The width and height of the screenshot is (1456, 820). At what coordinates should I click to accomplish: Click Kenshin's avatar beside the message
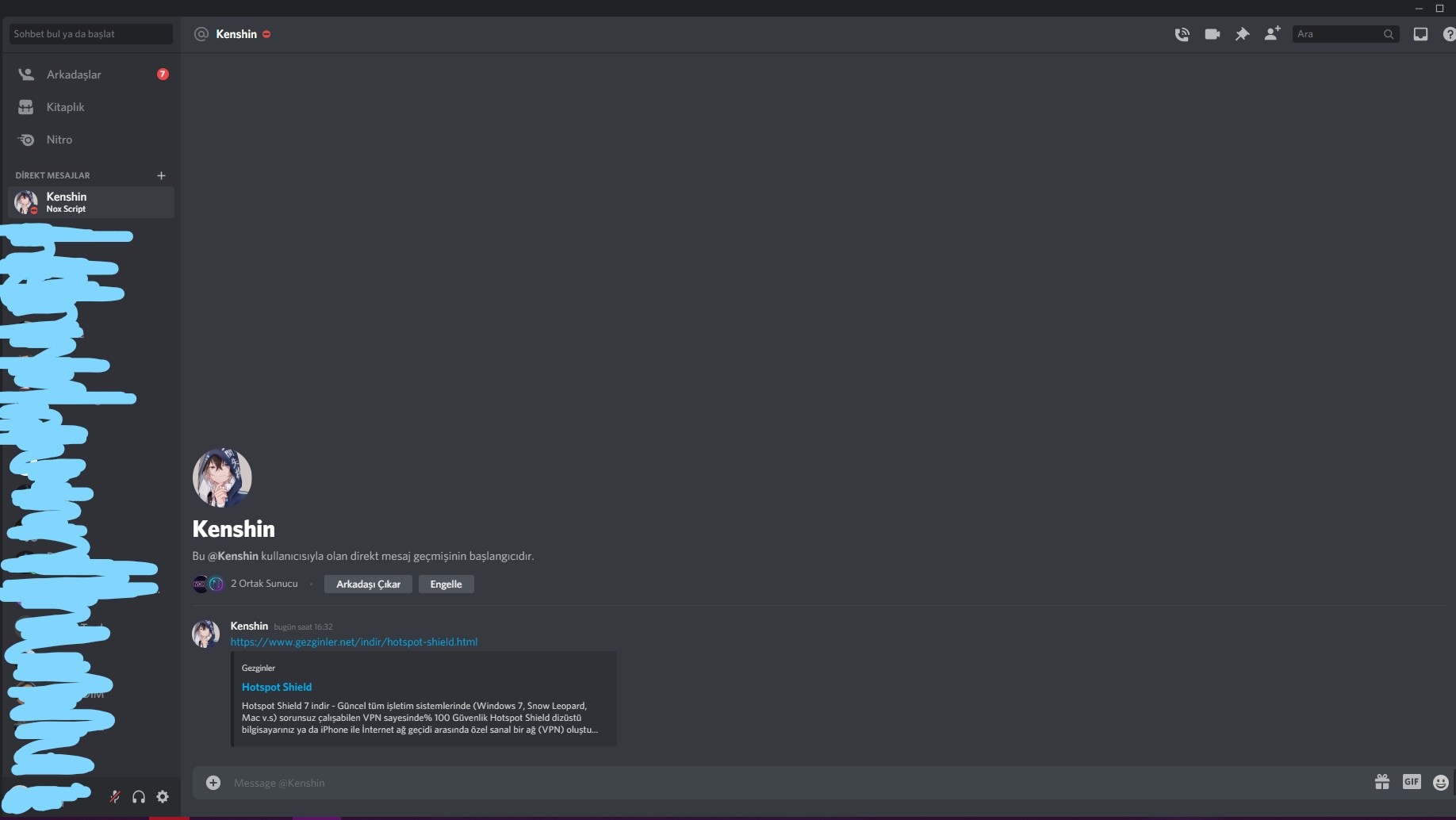pyautogui.click(x=206, y=634)
